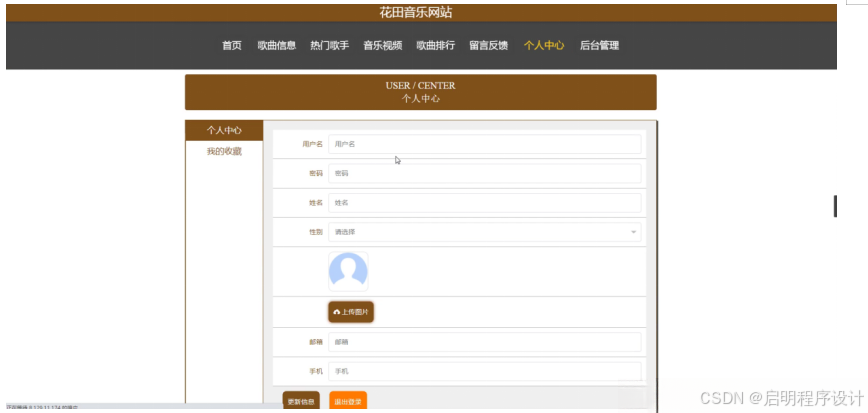Click the 上传图片 upload button
Screen dimensions: 868x413
351,312
